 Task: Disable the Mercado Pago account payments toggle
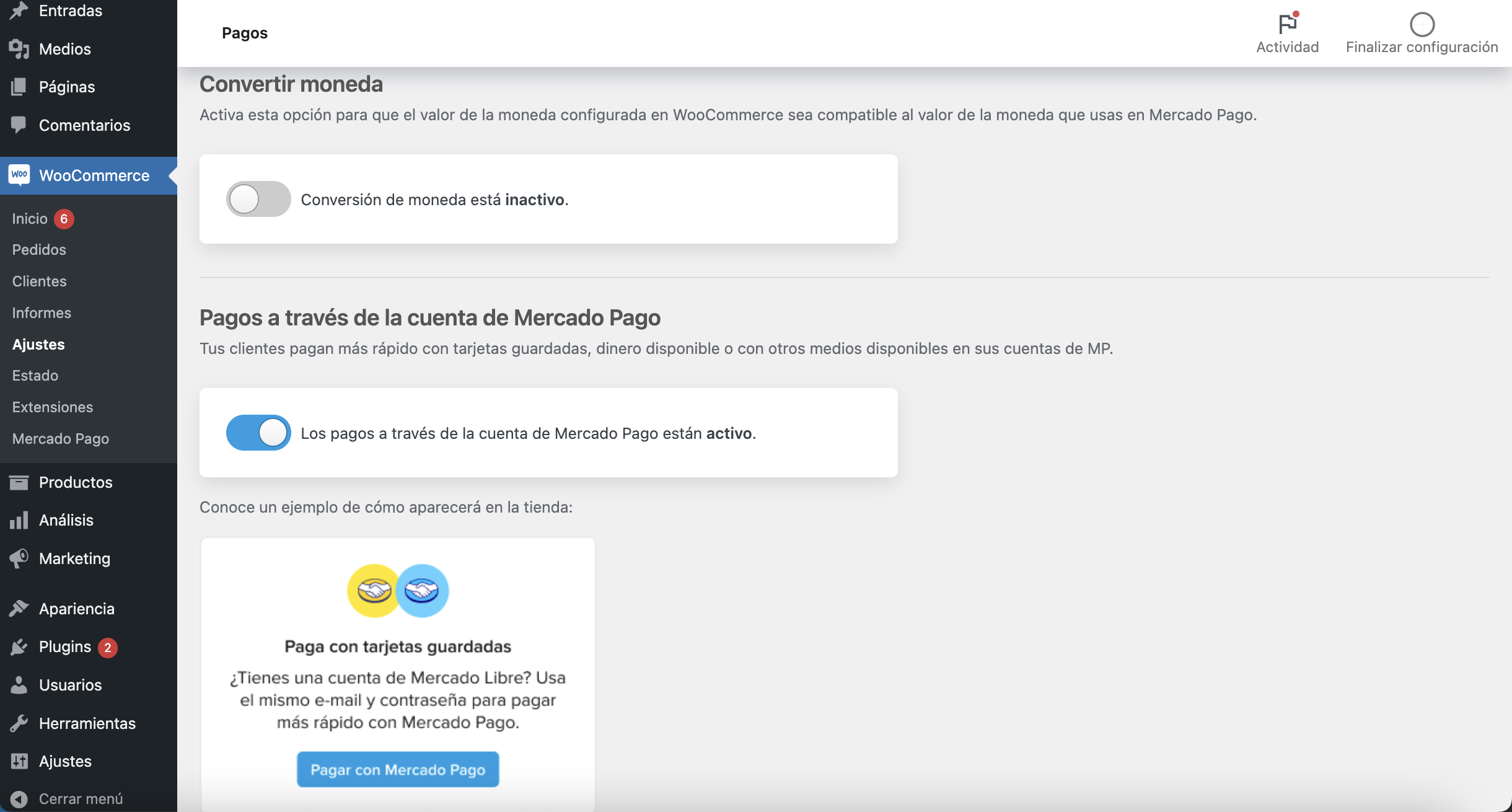(x=258, y=433)
